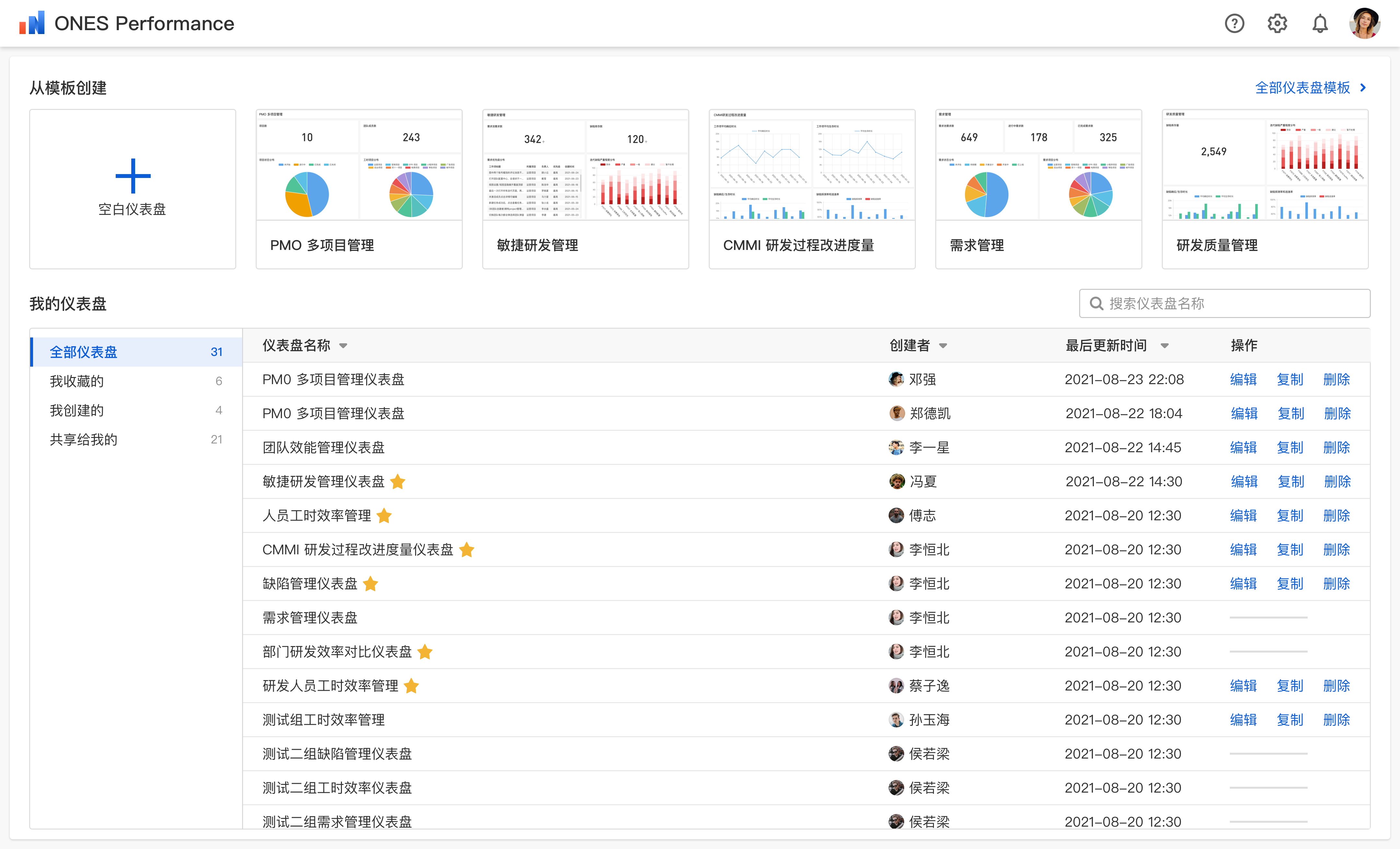Click 编辑 for 邓强's PMO dashboard
This screenshot has height=849, width=1400.
pos(1243,379)
